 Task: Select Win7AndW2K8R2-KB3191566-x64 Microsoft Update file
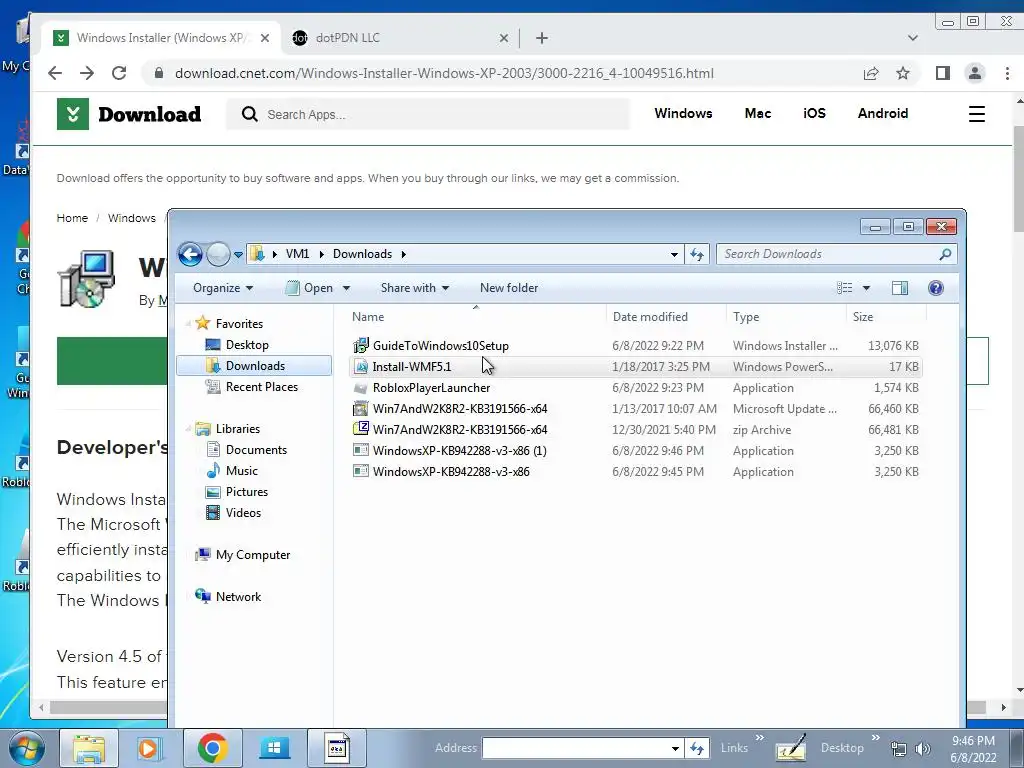[635, 408]
